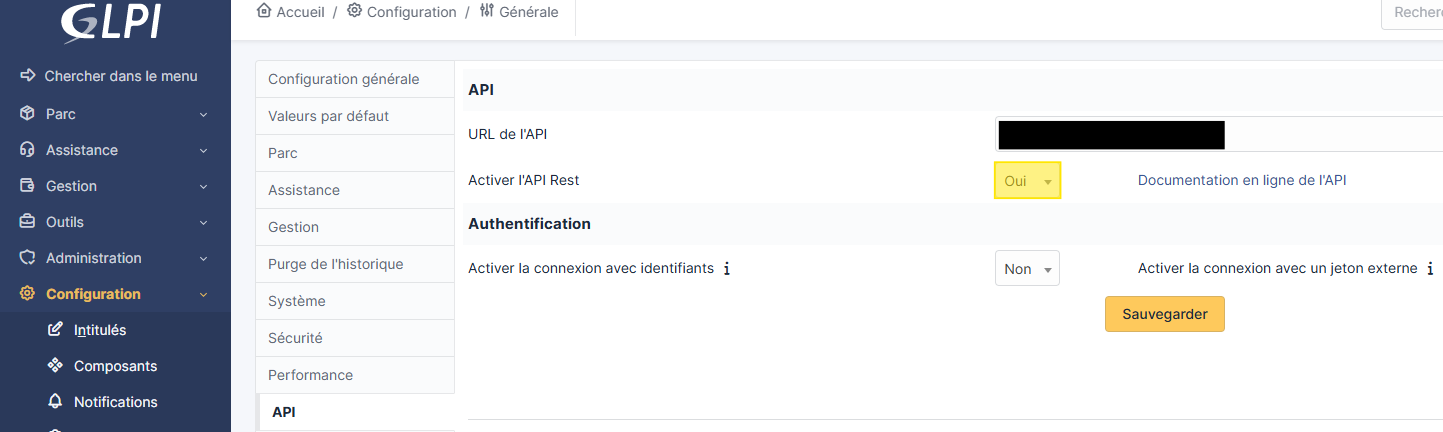Click the info icon beside identifiants option

click(x=726, y=269)
